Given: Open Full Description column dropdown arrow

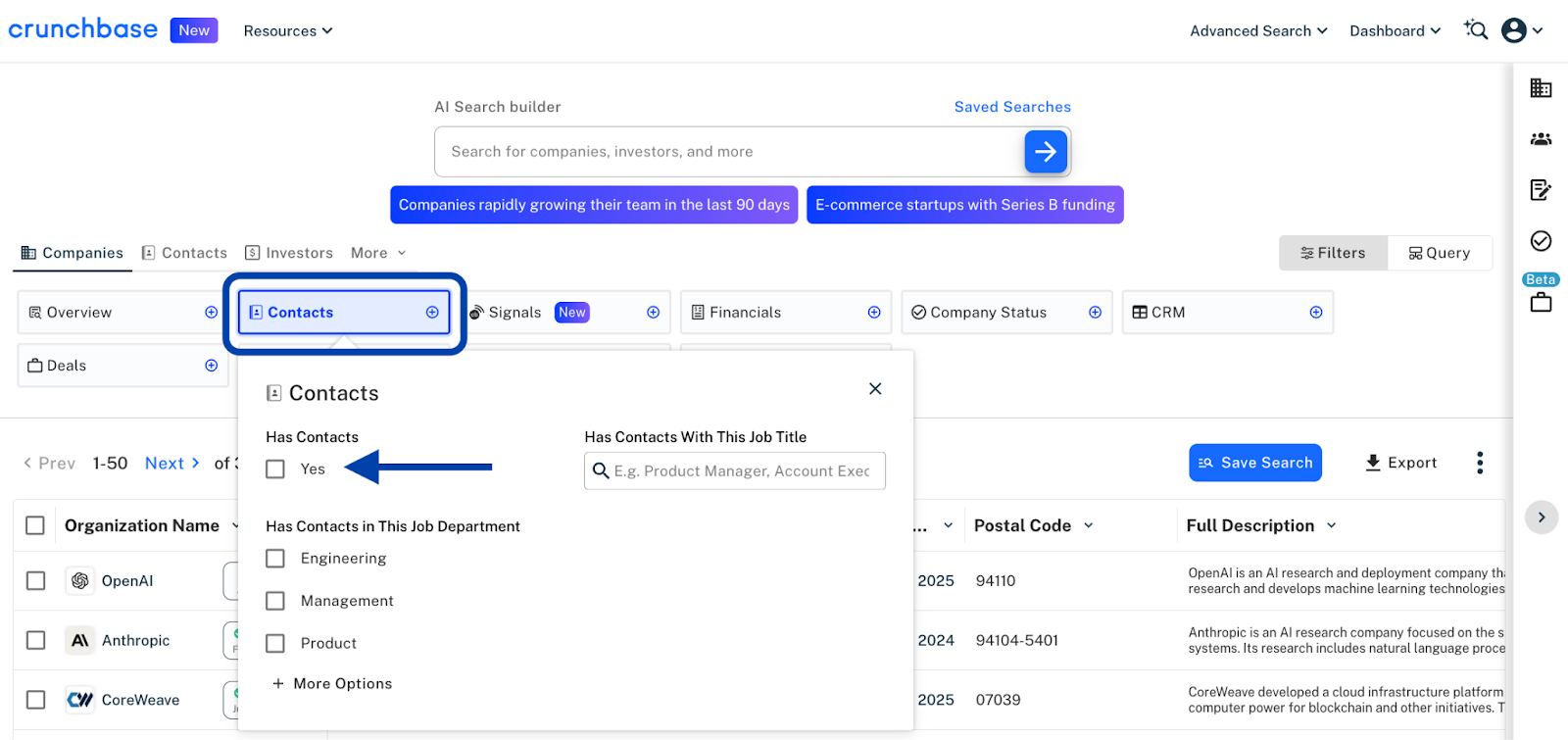Looking at the screenshot, I should pos(1331,526).
